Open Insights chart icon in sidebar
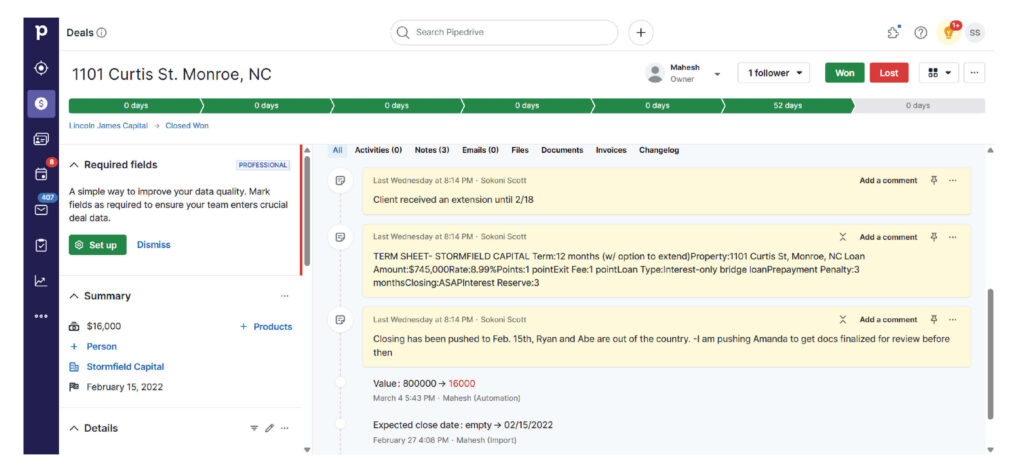 click(x=40, y=281)
